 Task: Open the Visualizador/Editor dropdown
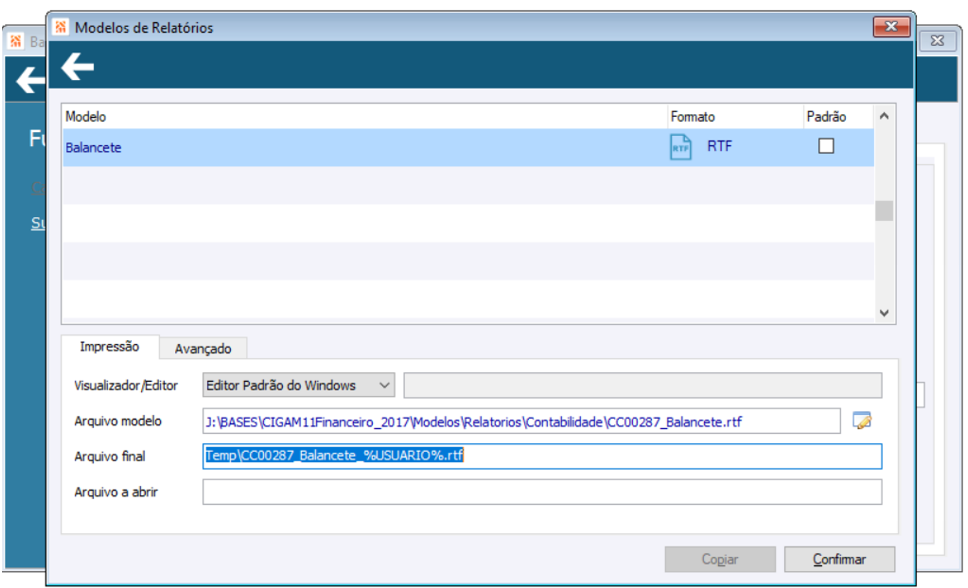tap(298, 385)
